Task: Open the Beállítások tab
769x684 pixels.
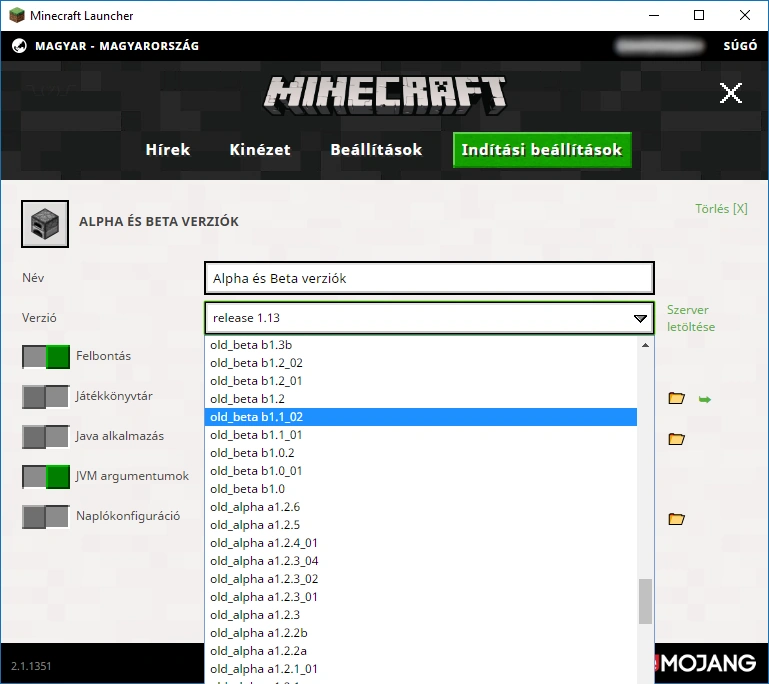Action: click(x=376, y=150)
